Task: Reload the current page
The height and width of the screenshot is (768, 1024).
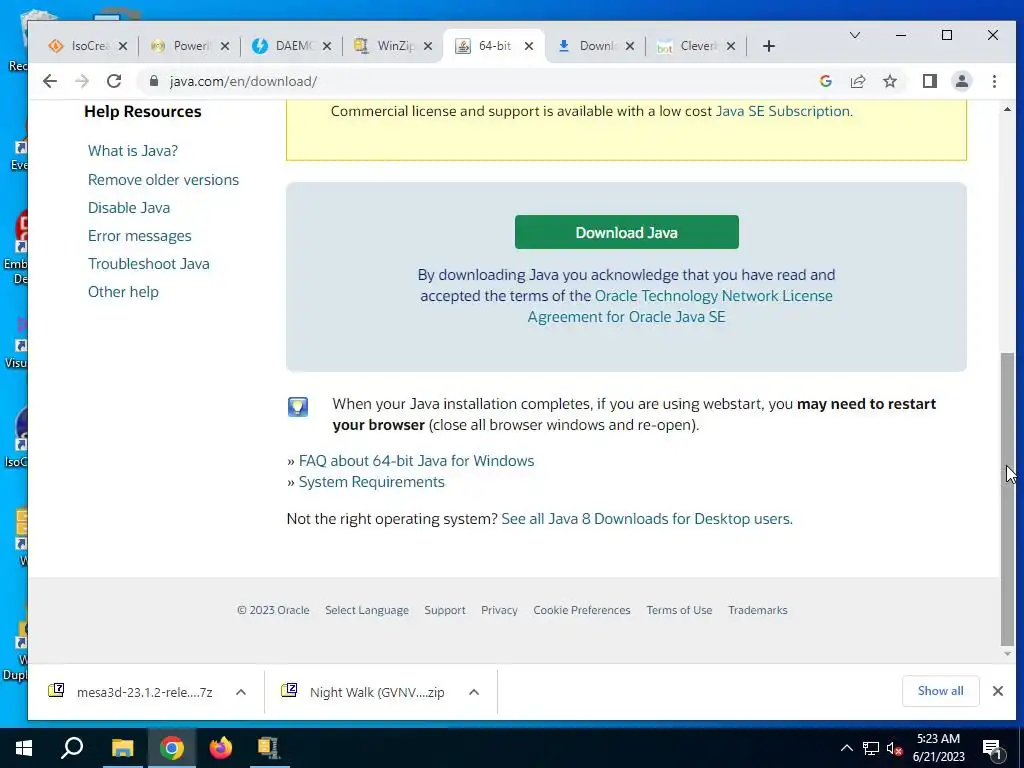Action: point(114,81)
